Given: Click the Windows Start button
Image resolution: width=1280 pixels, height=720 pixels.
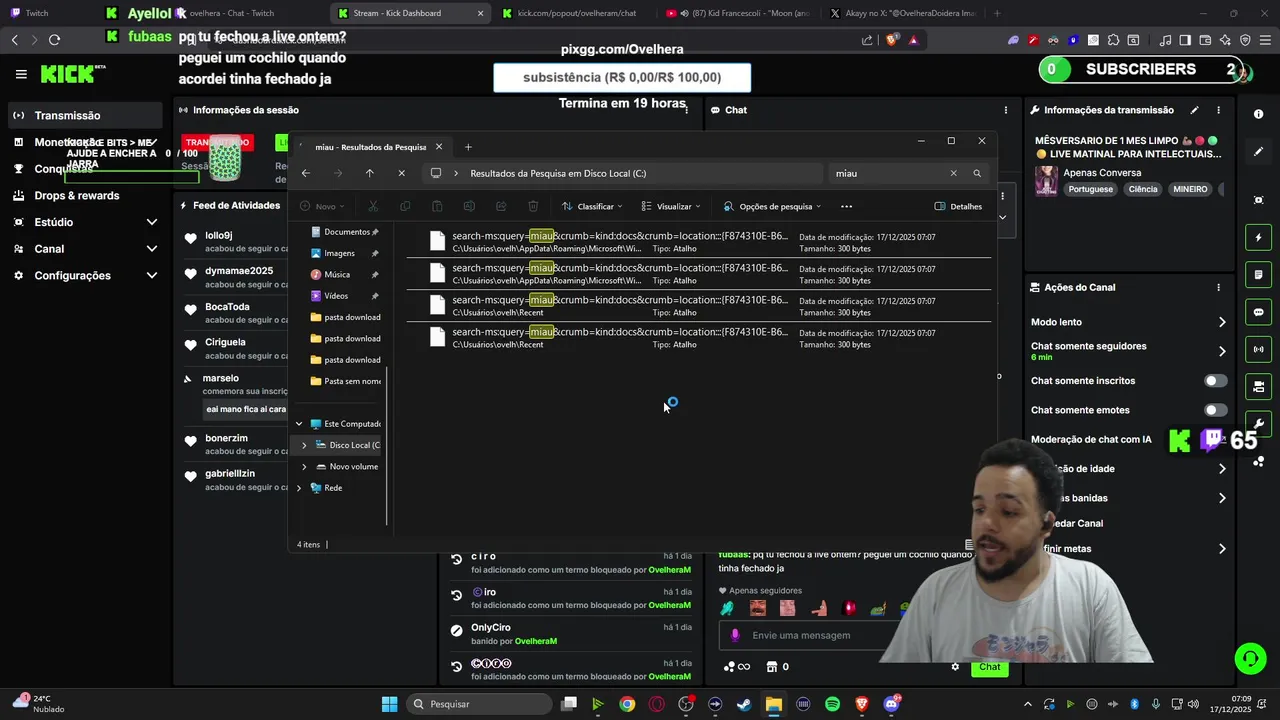Looking at the screenshot, I should (389, 704).
